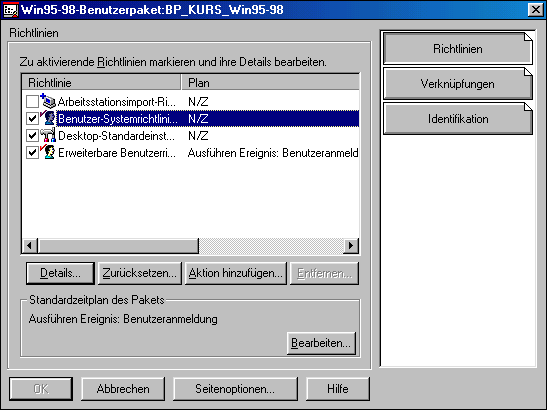This screenshot has width=547, height=410.
Task: Click the Benutzer-Systemrichtlinien policy icon
Action: point(48,118)
